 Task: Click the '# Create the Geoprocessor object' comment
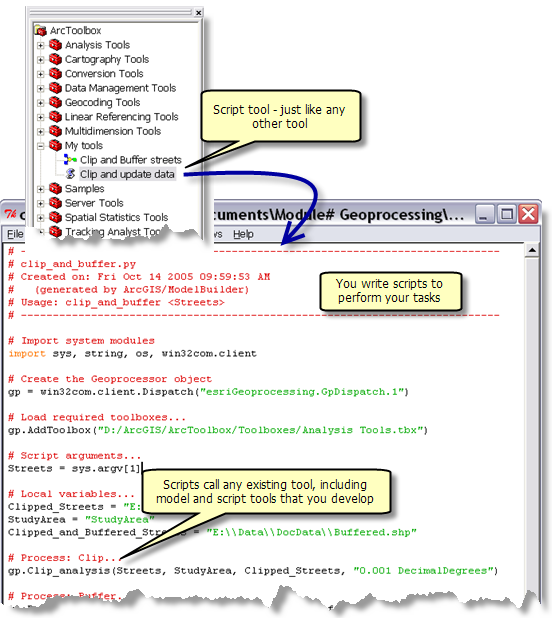pos(110,379)
